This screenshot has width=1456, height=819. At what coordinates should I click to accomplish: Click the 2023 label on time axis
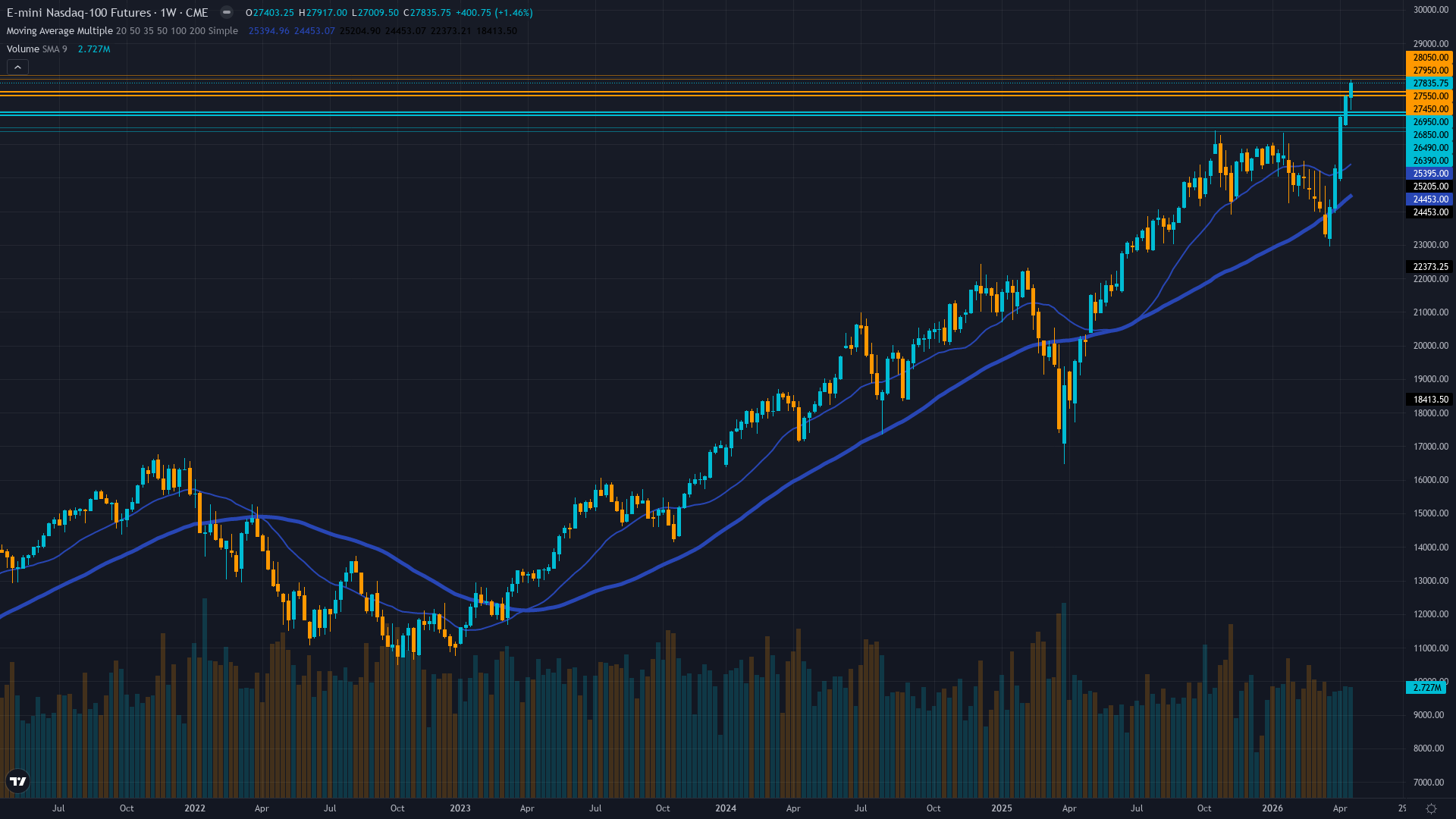pyautogui.click(x=460, y=808)
